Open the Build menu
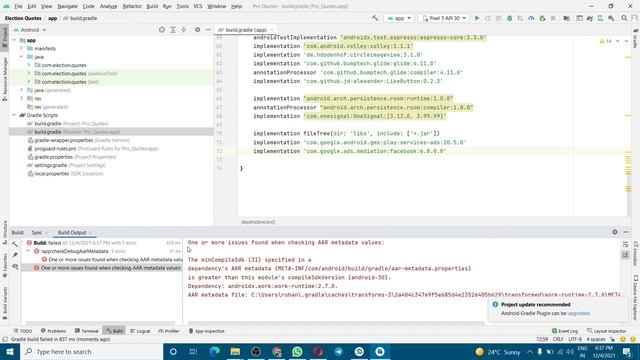The width and height of the screenshot is (640, 360). point(152,6)
